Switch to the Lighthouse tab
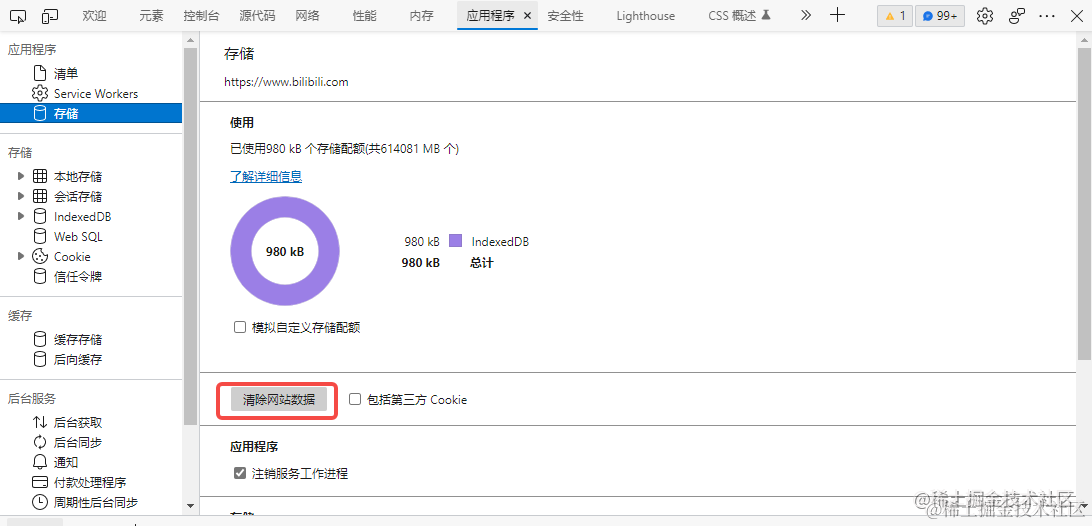The image size is (1092, 526). pos(646,16)
